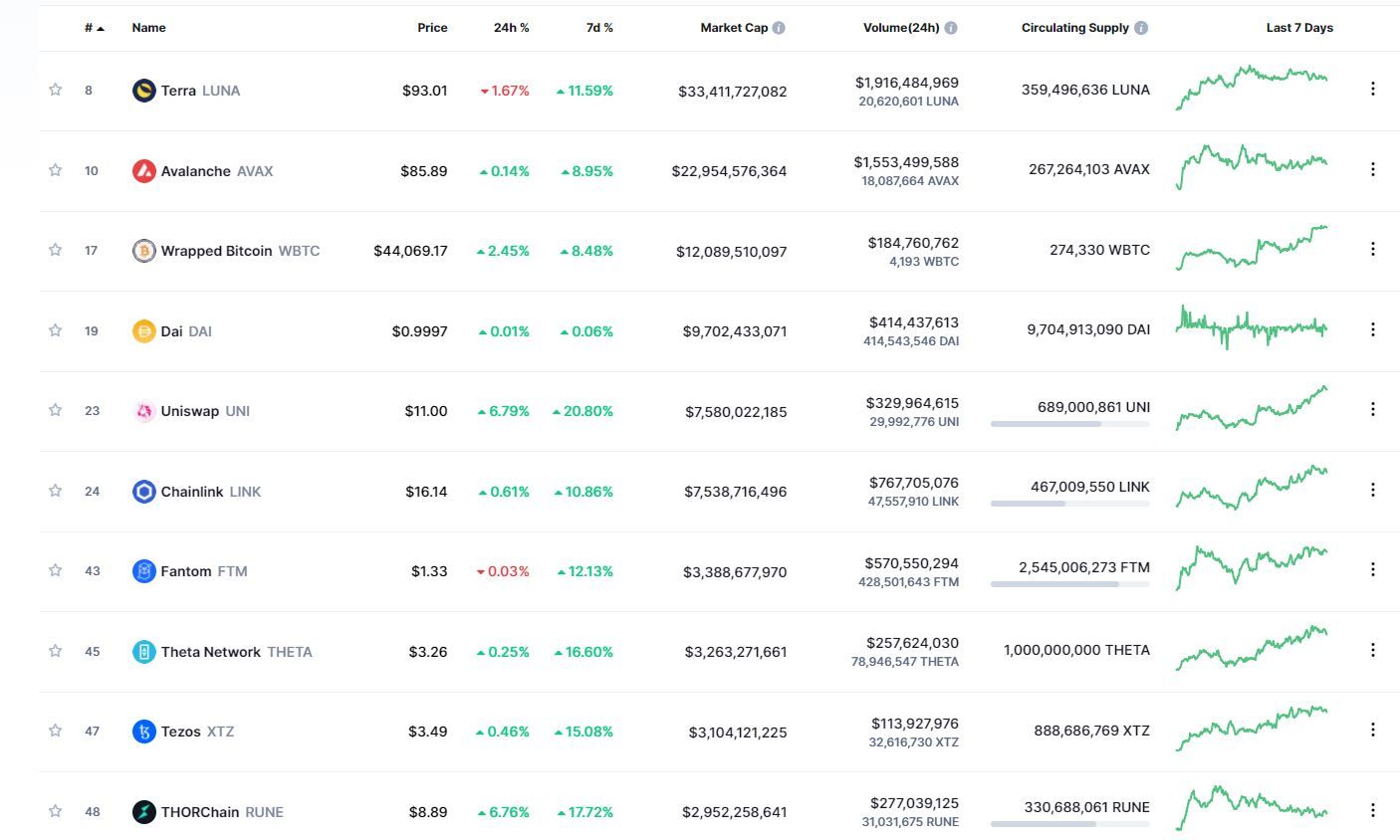Open the Tezos XTZ coin link
1400x840 pixels.
[181, 732]
